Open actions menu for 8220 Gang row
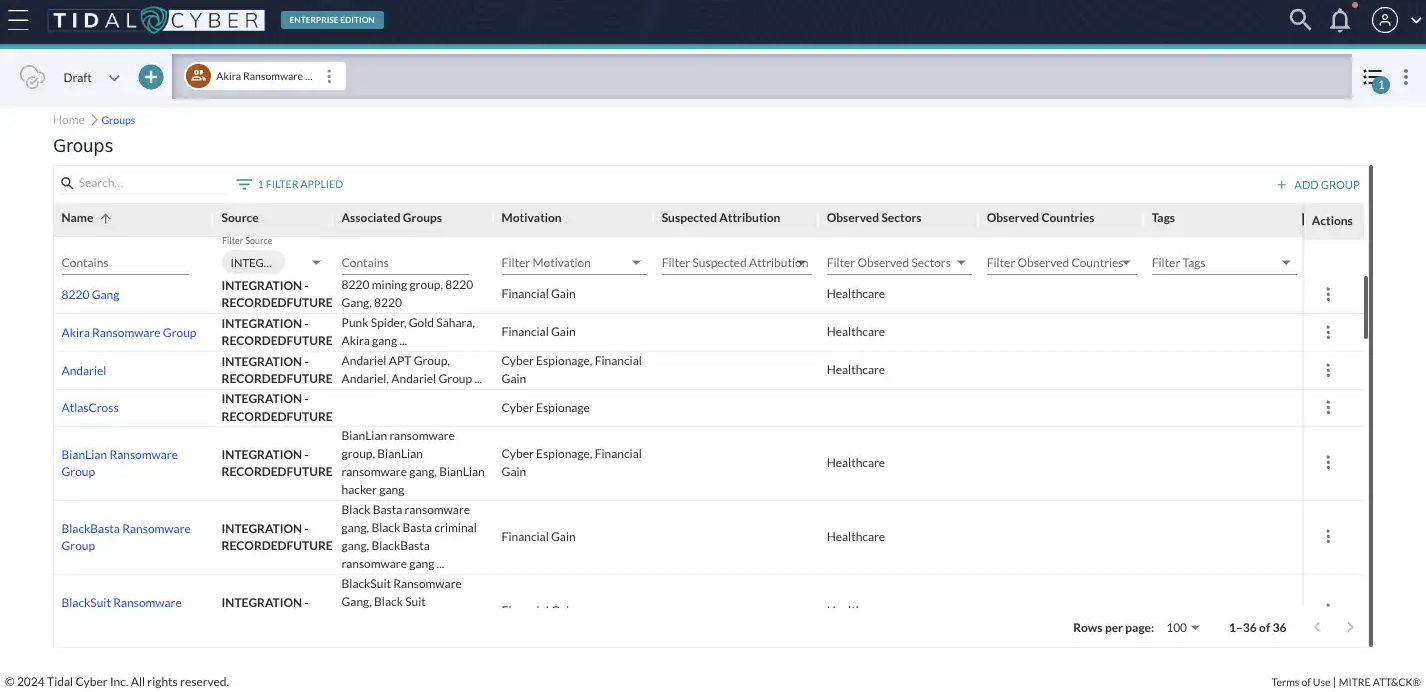 [1328, 294]
